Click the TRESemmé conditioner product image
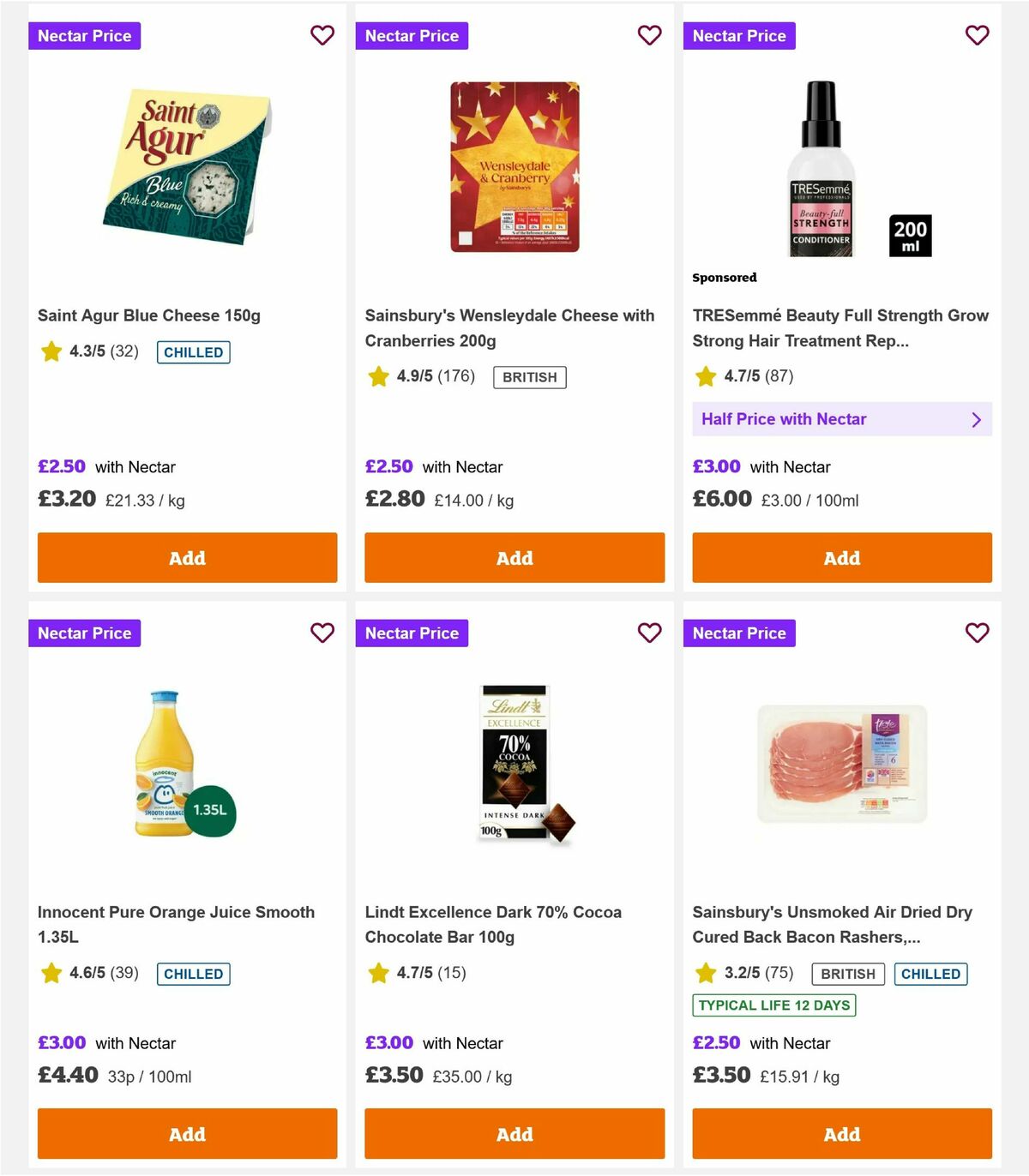The image size is (1029, 1176). (x=820, y=168)
